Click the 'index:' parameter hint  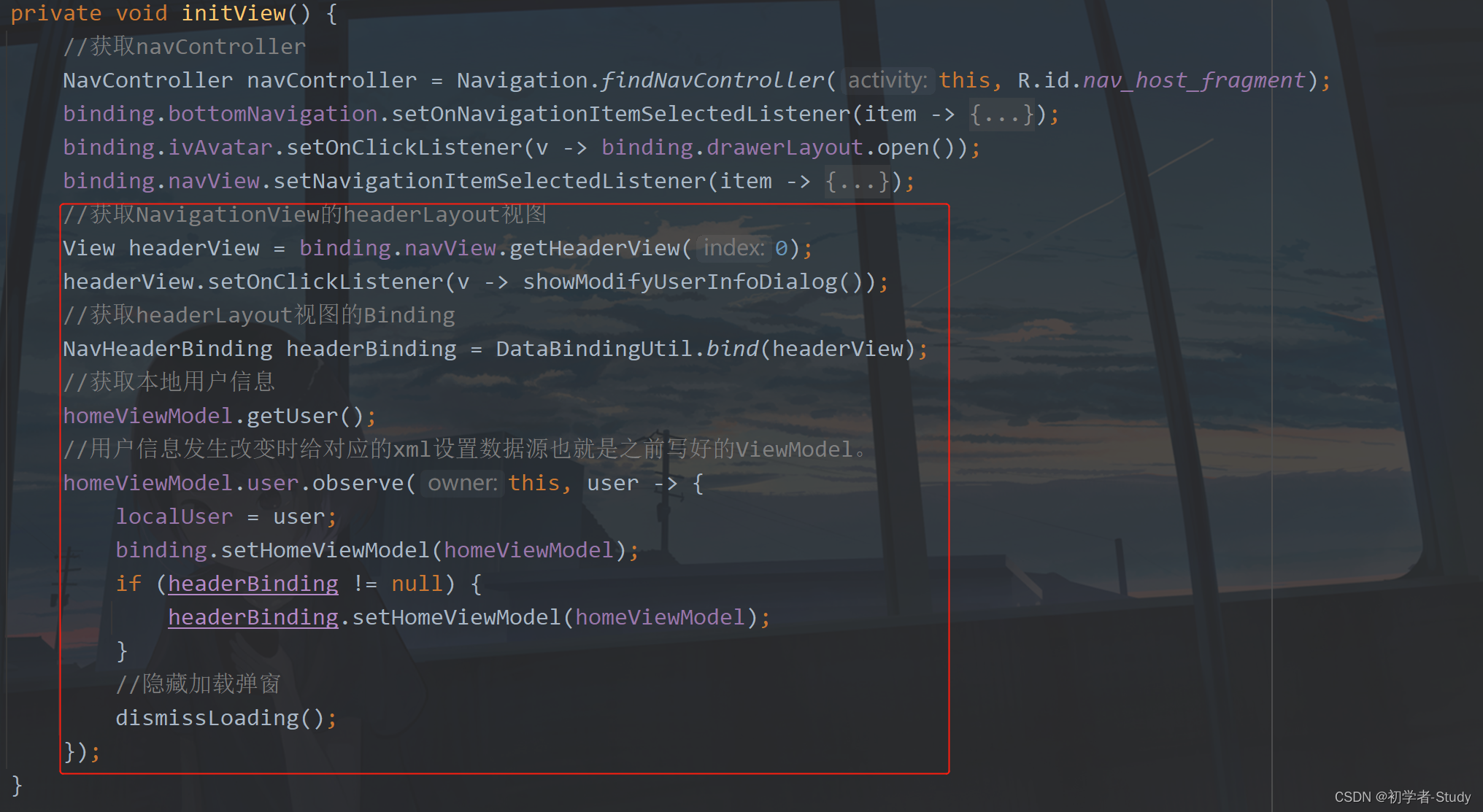coord(733,248)
